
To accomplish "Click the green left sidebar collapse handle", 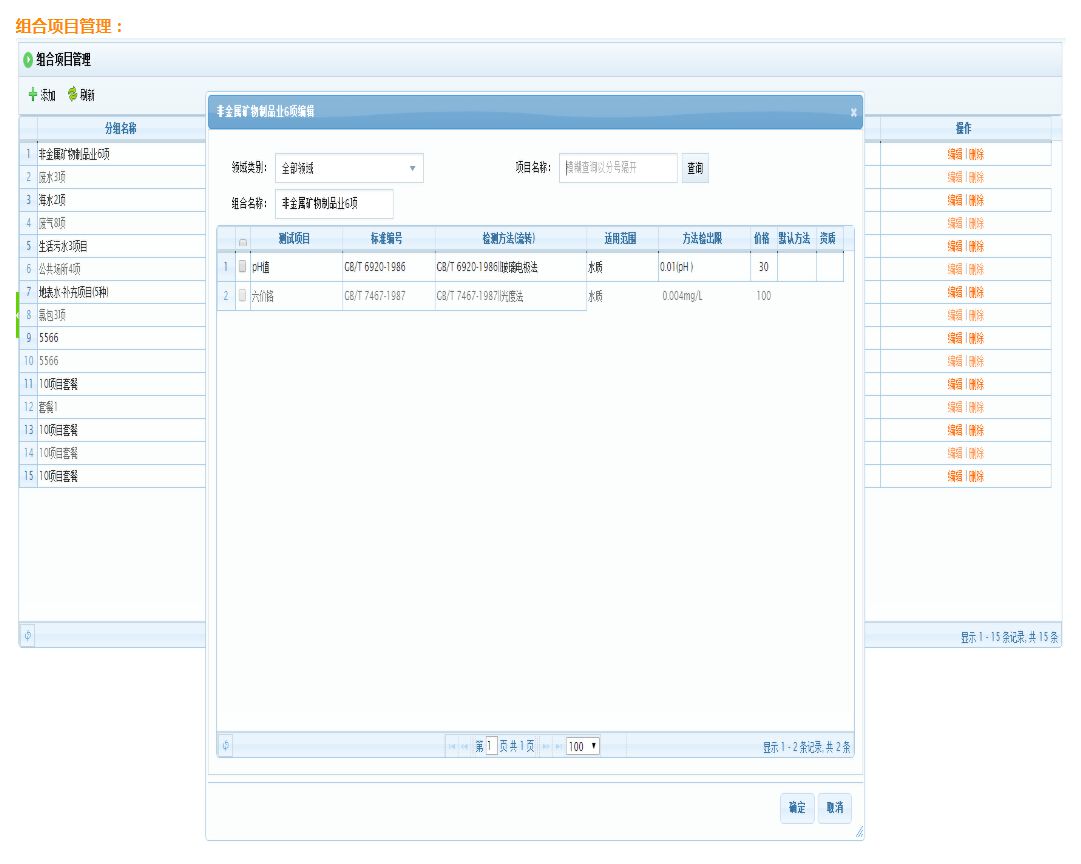I will point(17,315).
